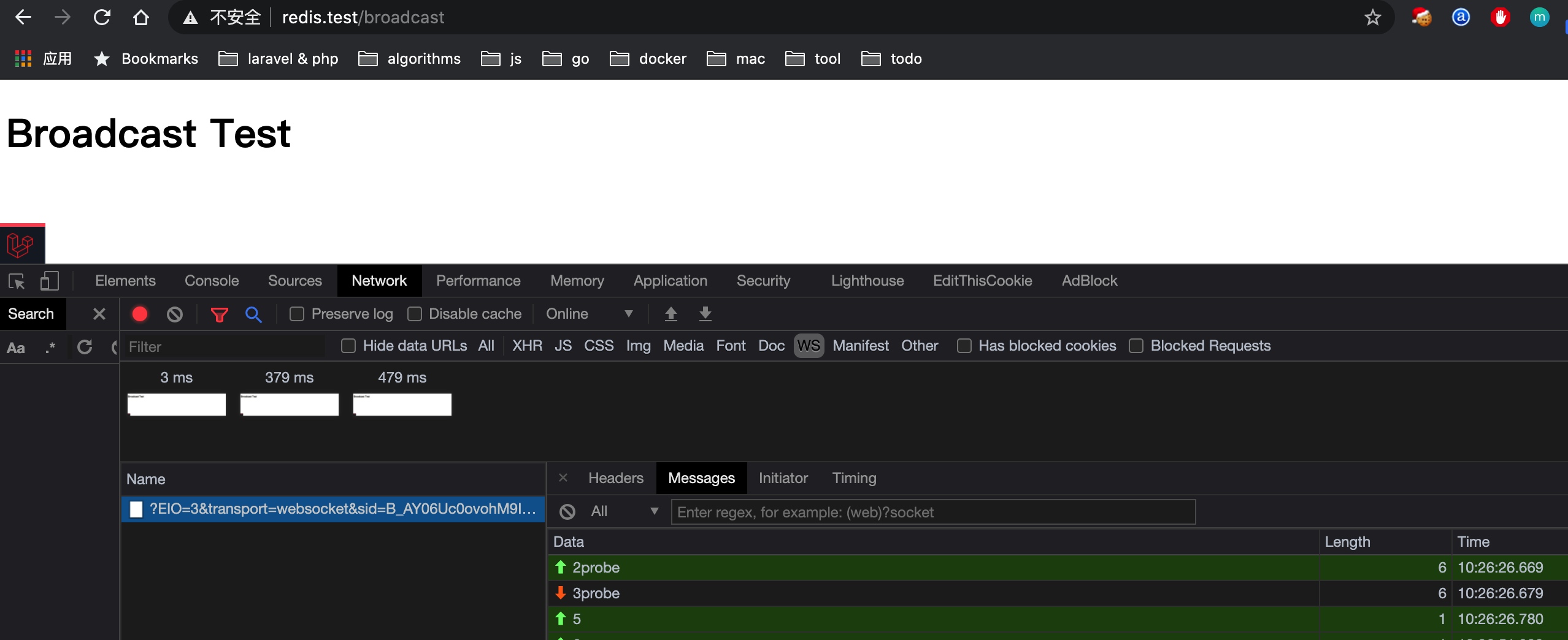
Task: Select the 379 ms screenshot thumbnail
Action: click(x=290, y=405)
